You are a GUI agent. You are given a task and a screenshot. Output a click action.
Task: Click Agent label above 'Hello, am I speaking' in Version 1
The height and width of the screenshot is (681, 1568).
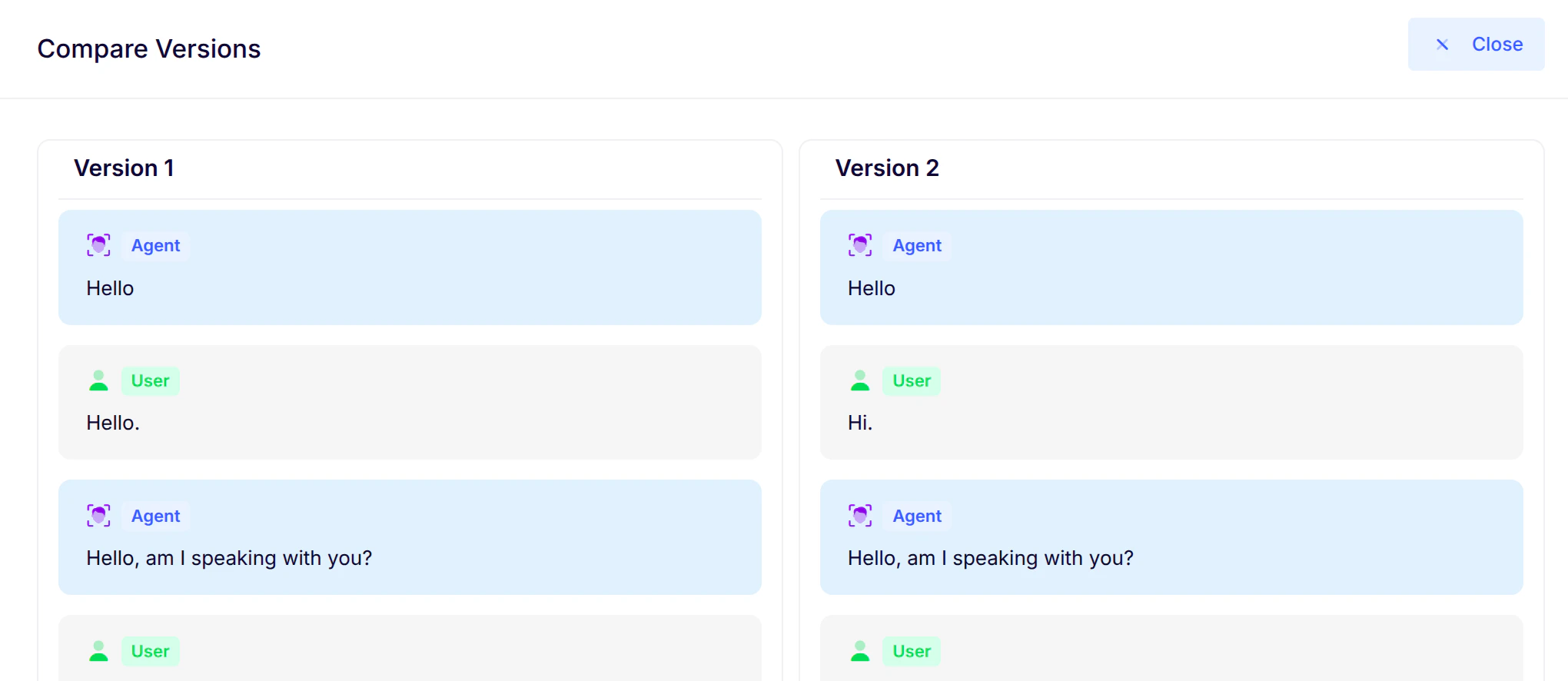[155, 517]
